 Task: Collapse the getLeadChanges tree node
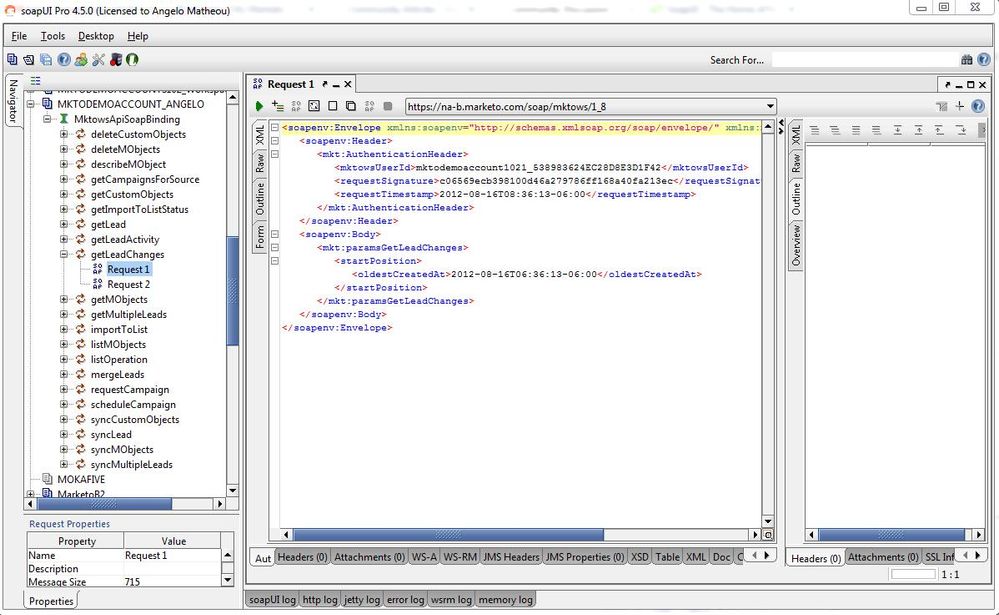pos(64,254)
